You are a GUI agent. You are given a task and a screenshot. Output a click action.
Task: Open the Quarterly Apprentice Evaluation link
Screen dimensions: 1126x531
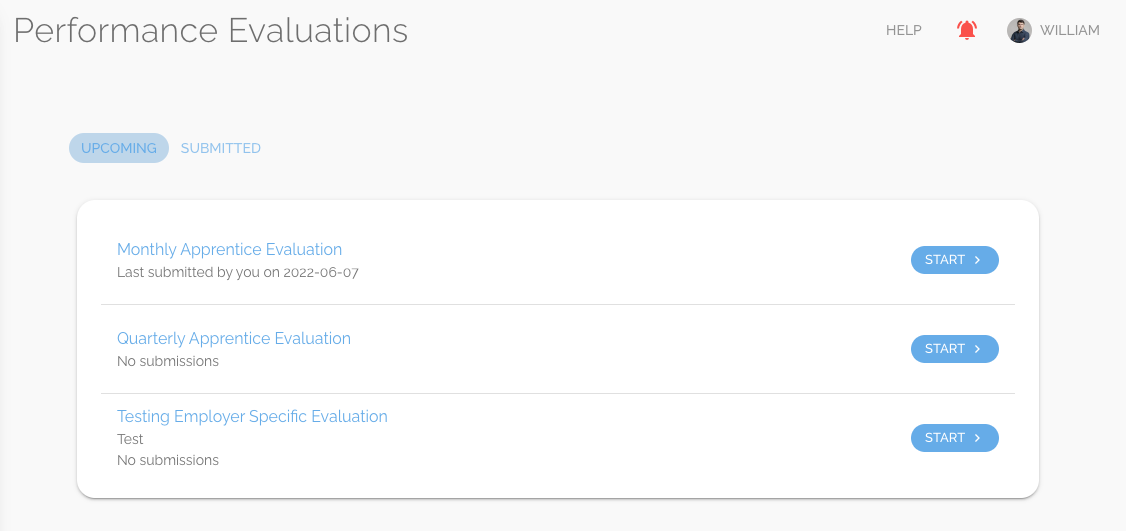point(234,338)
